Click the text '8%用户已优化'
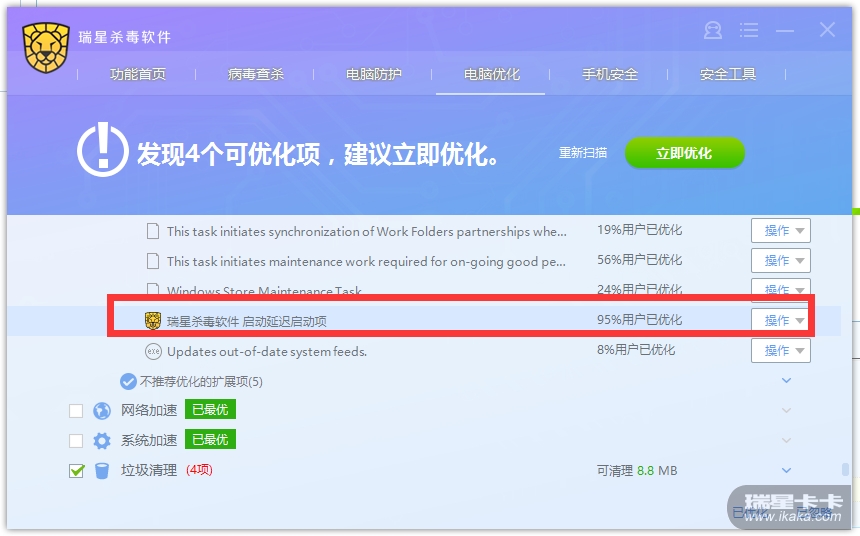Image resolution: width=860 pixels, height=536 pixels. [636, 350]
